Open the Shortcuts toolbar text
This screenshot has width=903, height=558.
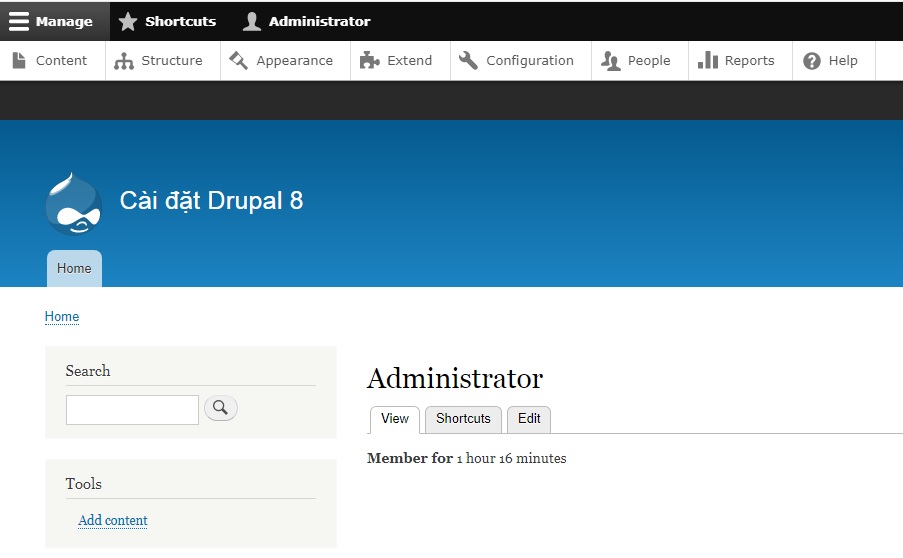(180, 21)
